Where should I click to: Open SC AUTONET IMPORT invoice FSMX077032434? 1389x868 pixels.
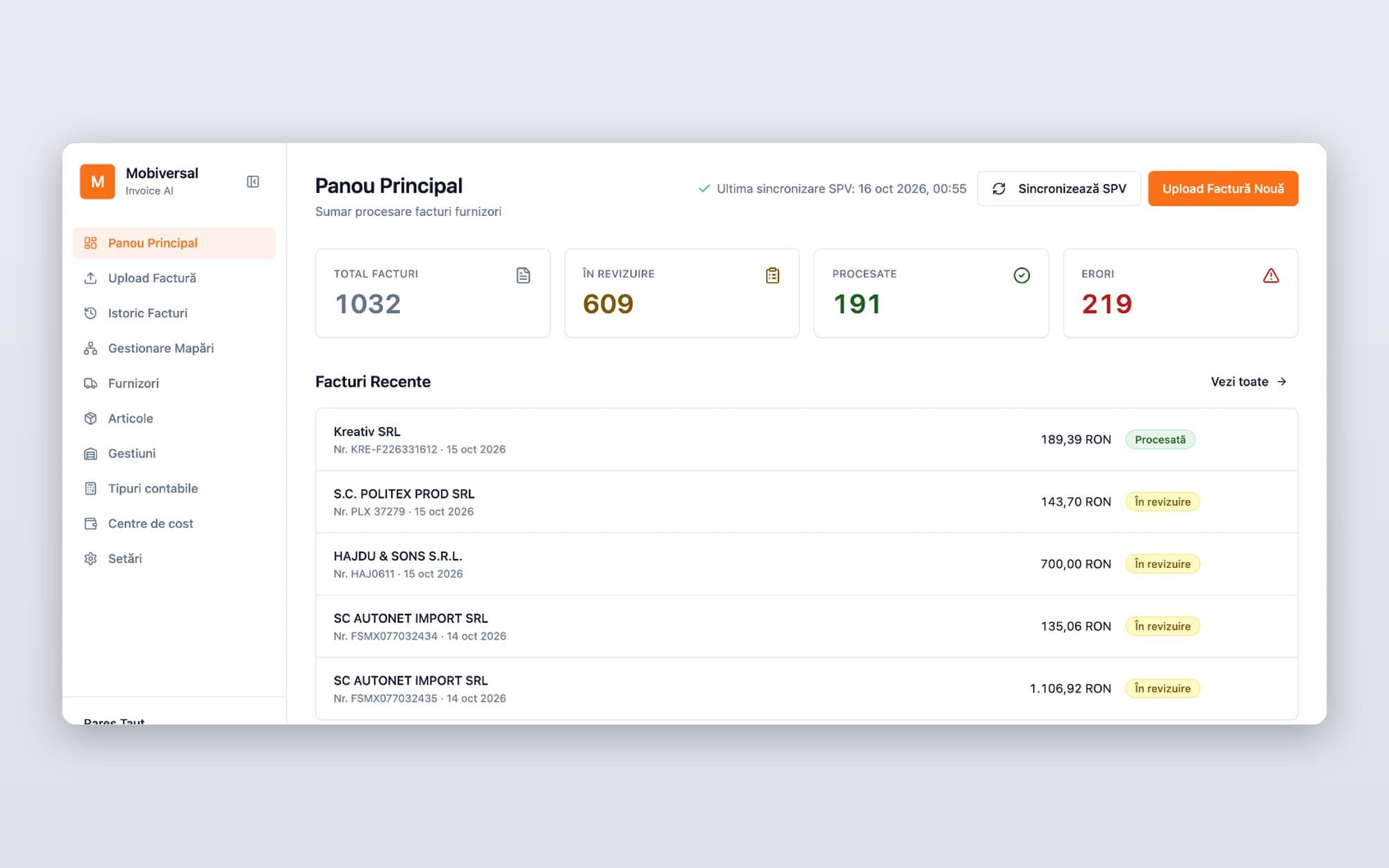tap(806, 626)
